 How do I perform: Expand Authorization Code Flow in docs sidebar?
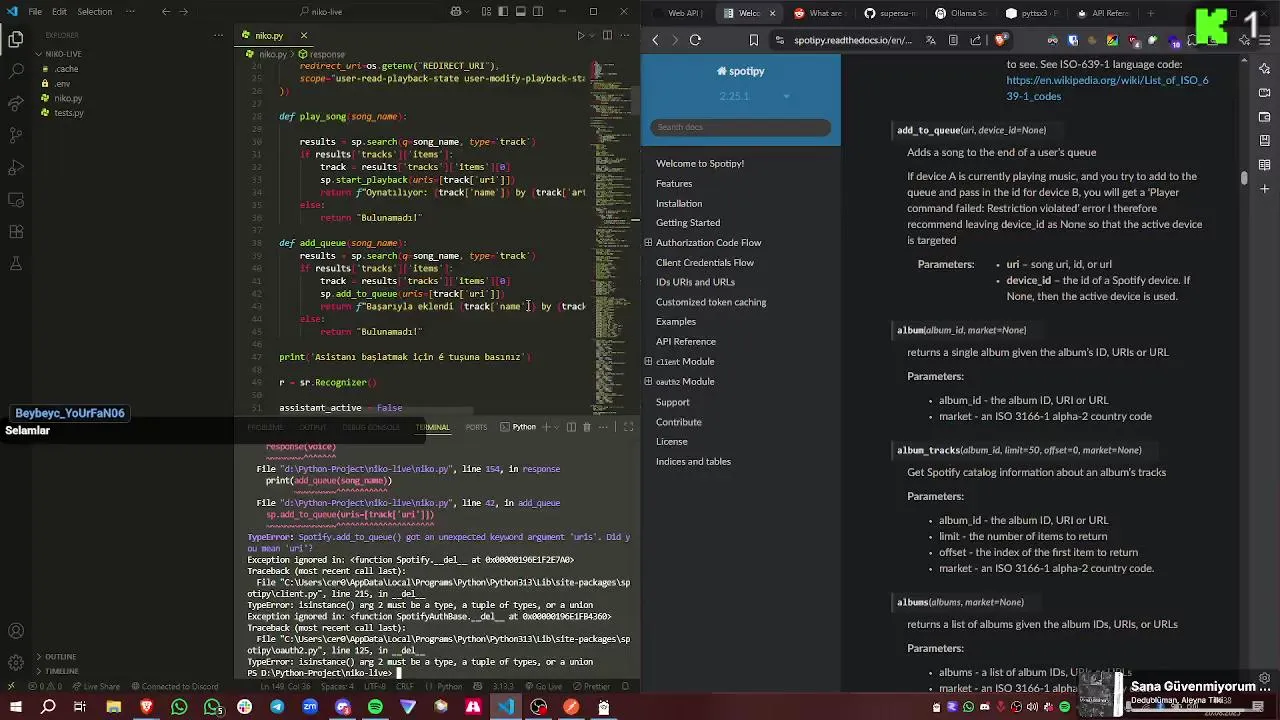click(x=648, y=243)
